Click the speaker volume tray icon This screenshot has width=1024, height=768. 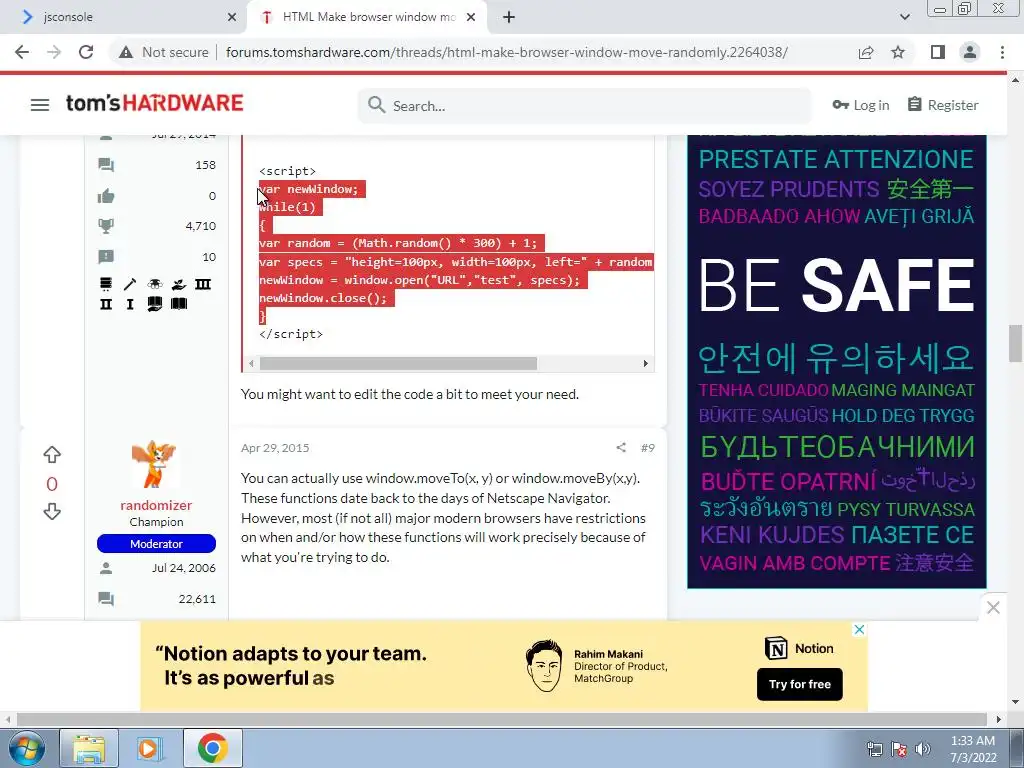tap(923, 749)
